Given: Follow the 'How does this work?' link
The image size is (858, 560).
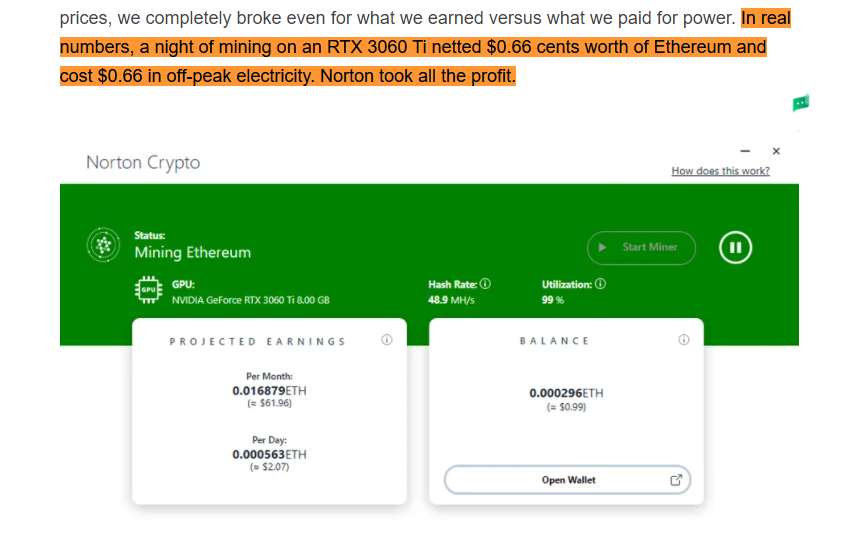Looking at the screenshot, I should tap(720, 171).
